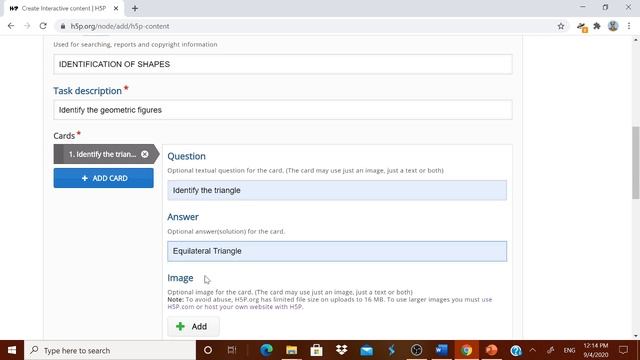The width and height of the screenshot is (640, 360).
Task: Launch Microsoft Edge from taskbar
Action: coord(266,350)
